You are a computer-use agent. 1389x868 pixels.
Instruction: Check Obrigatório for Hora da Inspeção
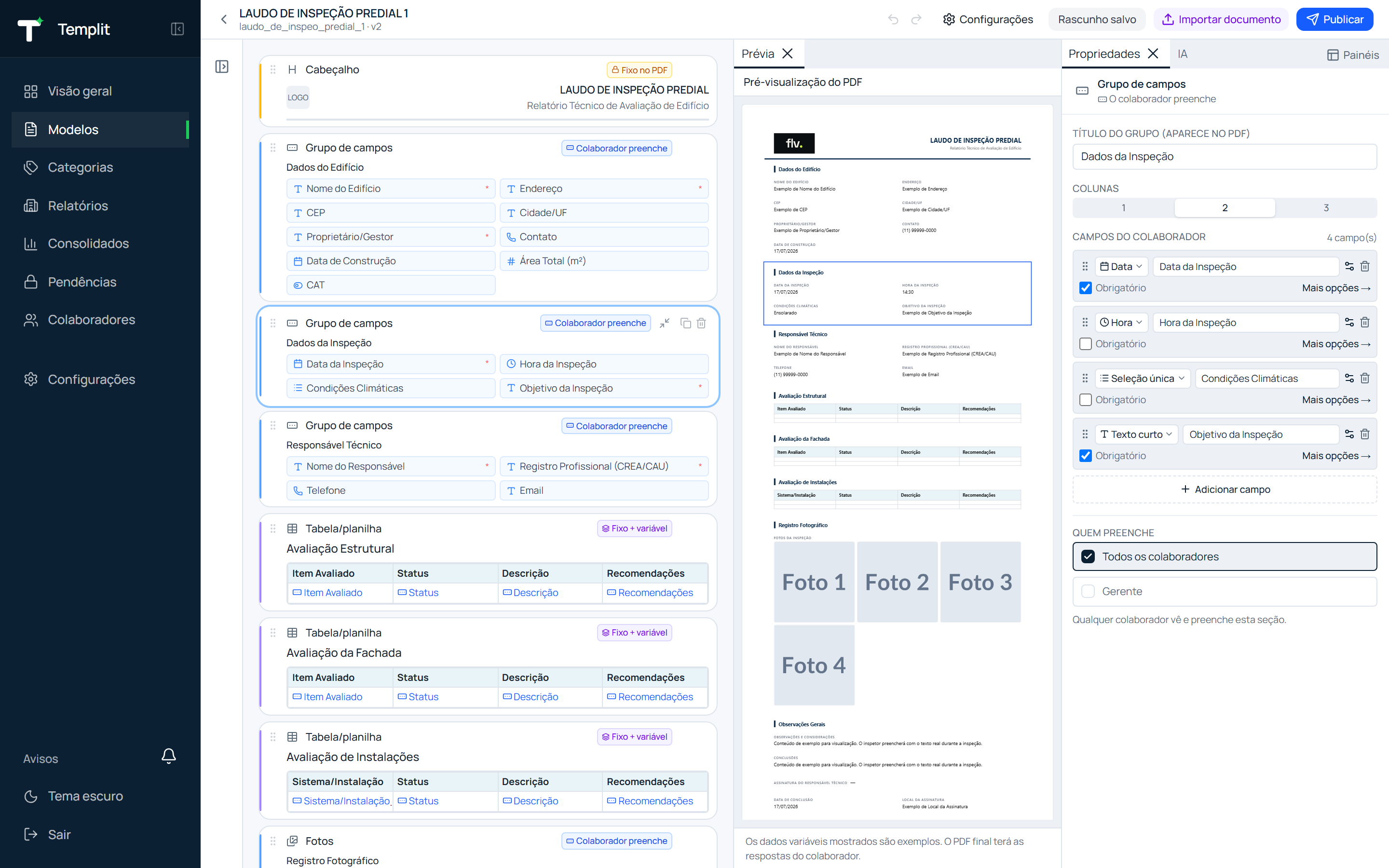1085,344
